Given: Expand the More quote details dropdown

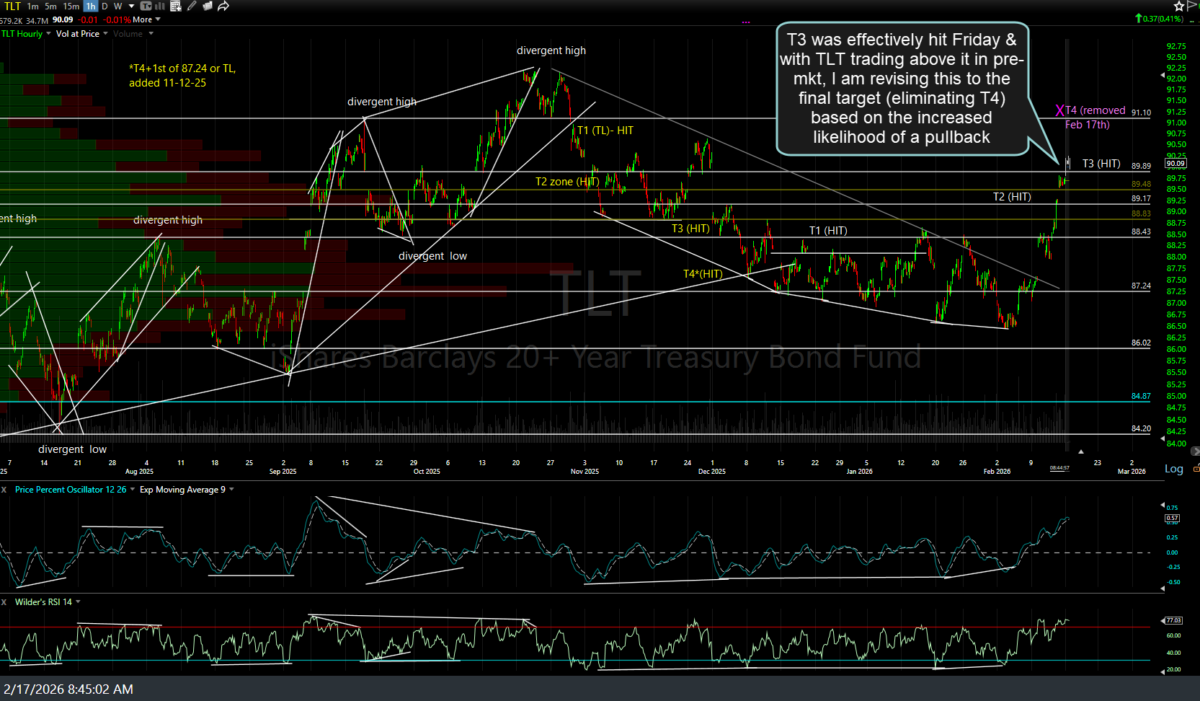Looking at the screenshot, I should point(145,19).
